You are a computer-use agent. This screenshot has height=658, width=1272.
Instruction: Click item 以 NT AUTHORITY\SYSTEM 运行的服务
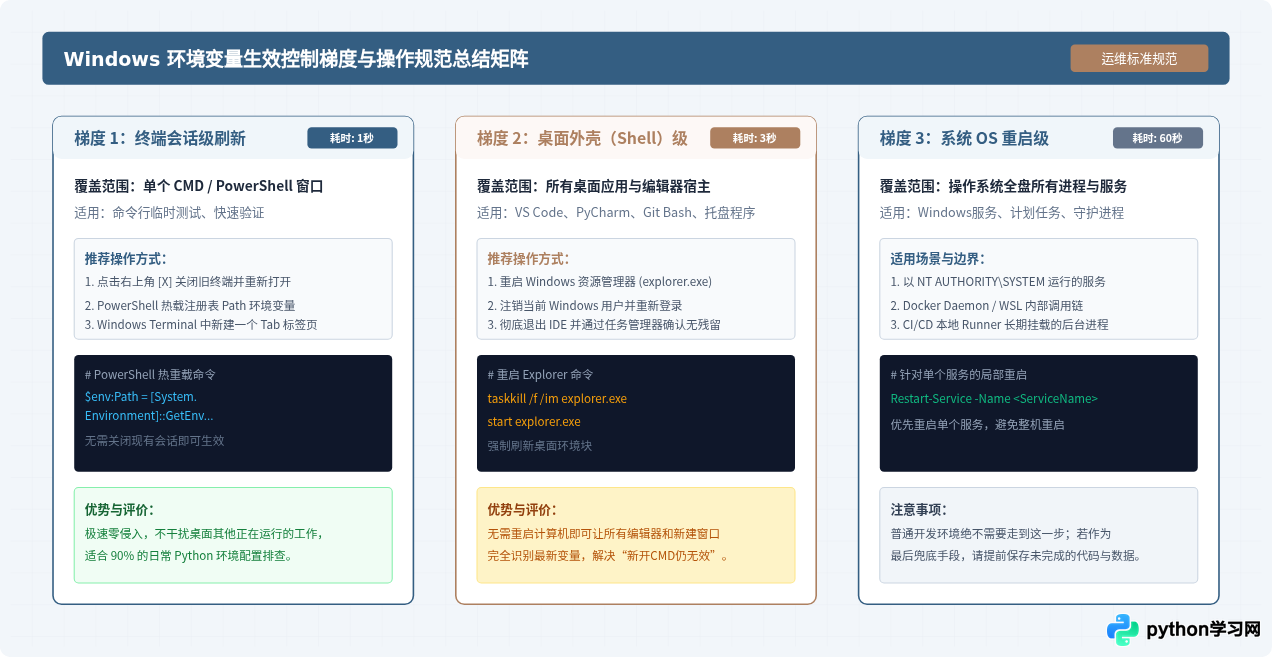[x=998, y=282]
